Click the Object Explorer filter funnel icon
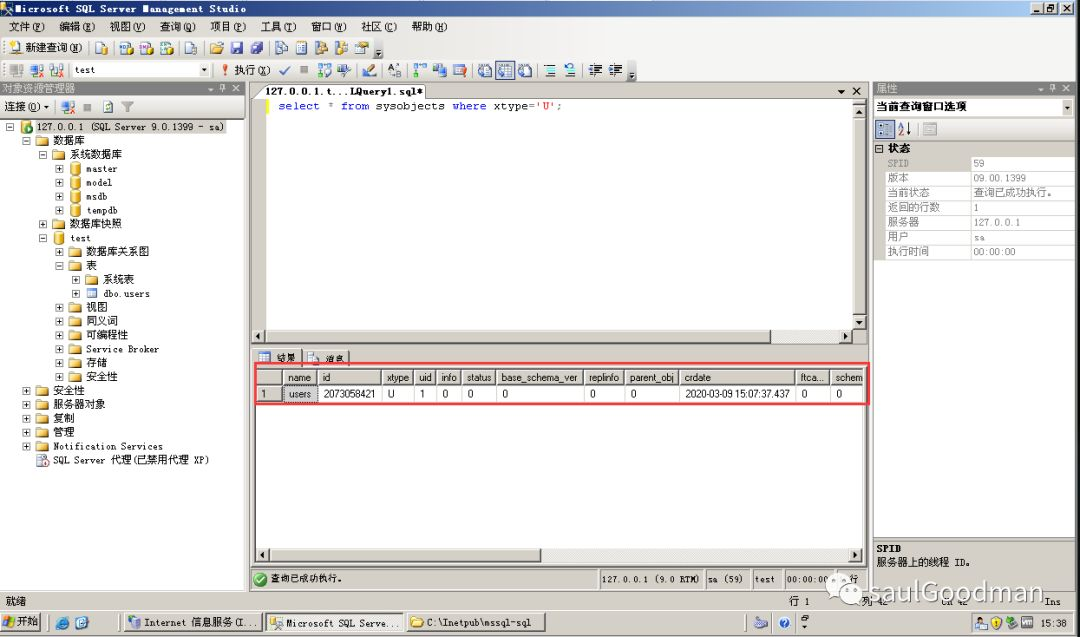 pos(127,107)
